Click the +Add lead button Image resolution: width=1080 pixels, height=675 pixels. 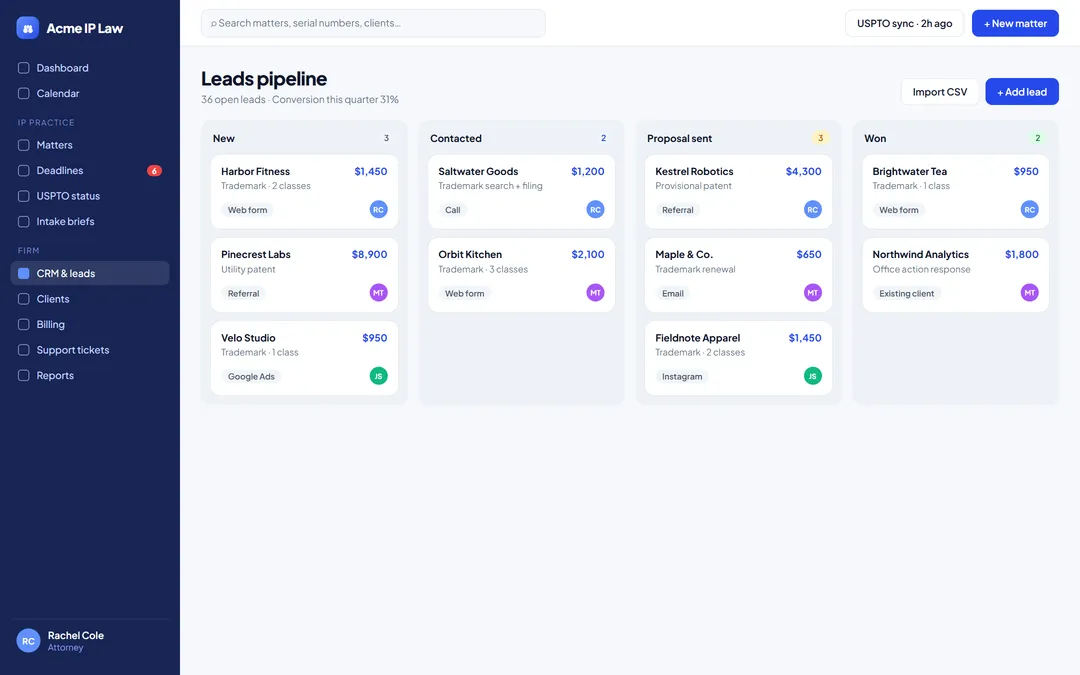1022,92
